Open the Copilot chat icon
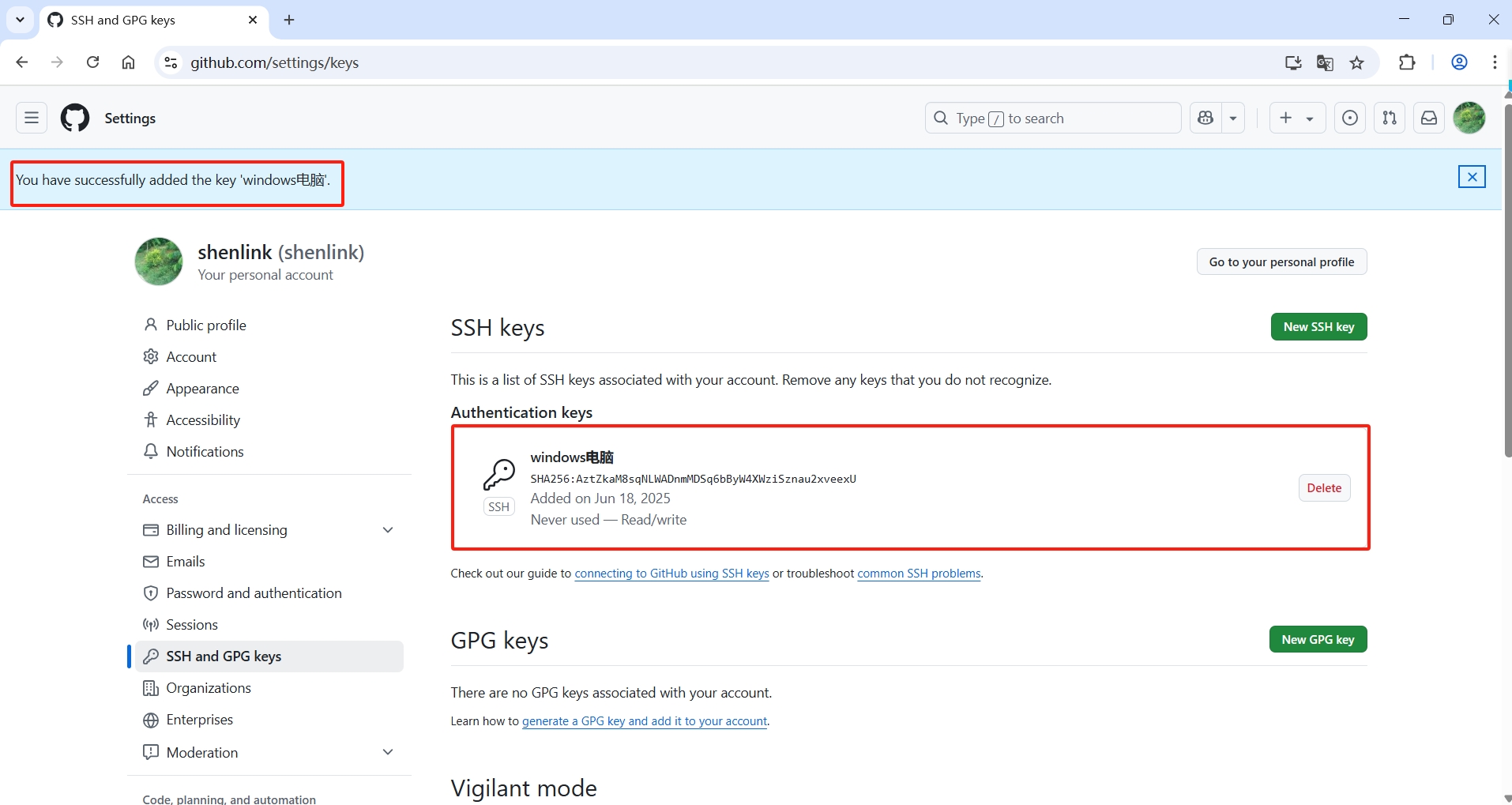1512x805 pixels. tap(1205, 118)
